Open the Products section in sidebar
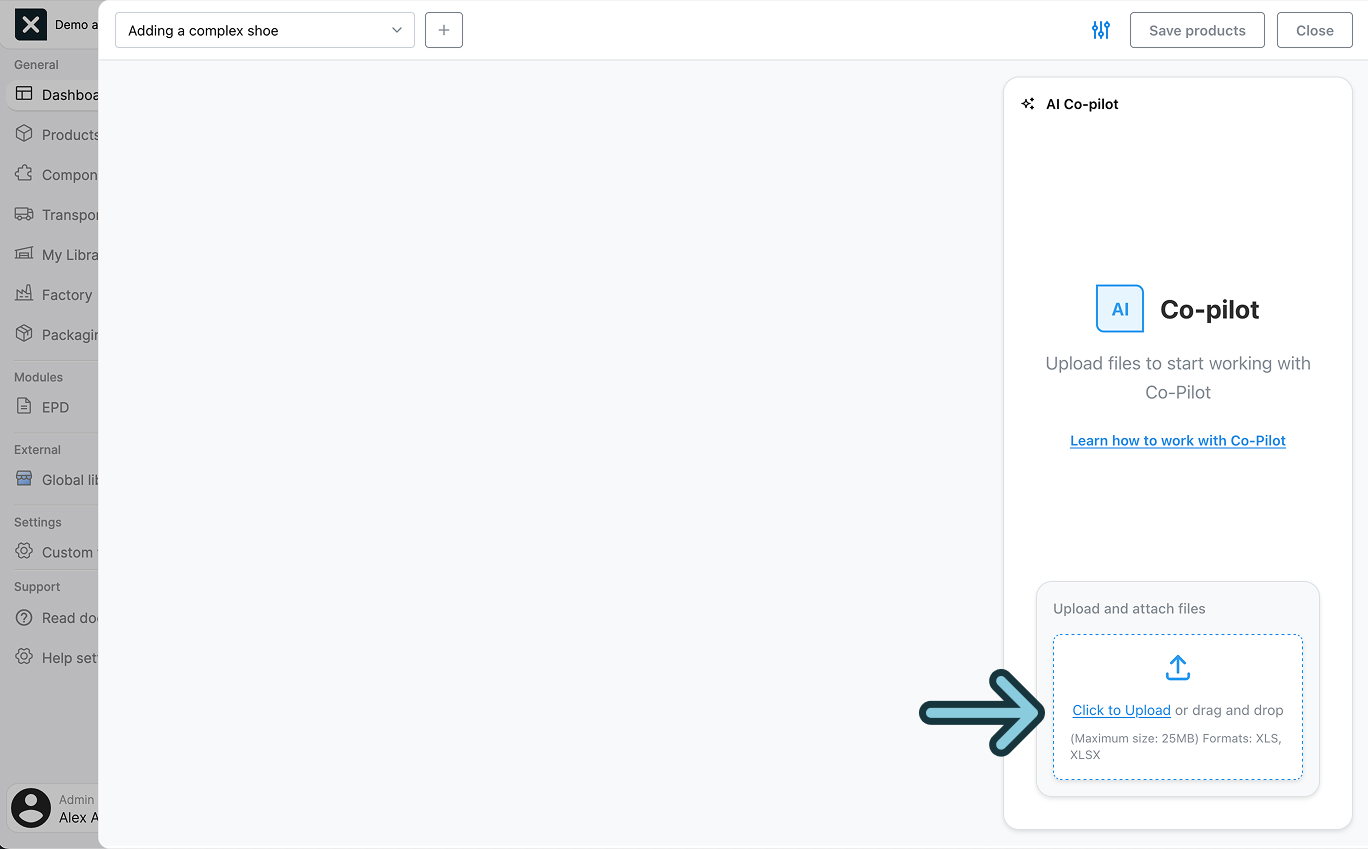This screenshot has height=849, width=1368. pyautogui.click(x=65, y=134)
